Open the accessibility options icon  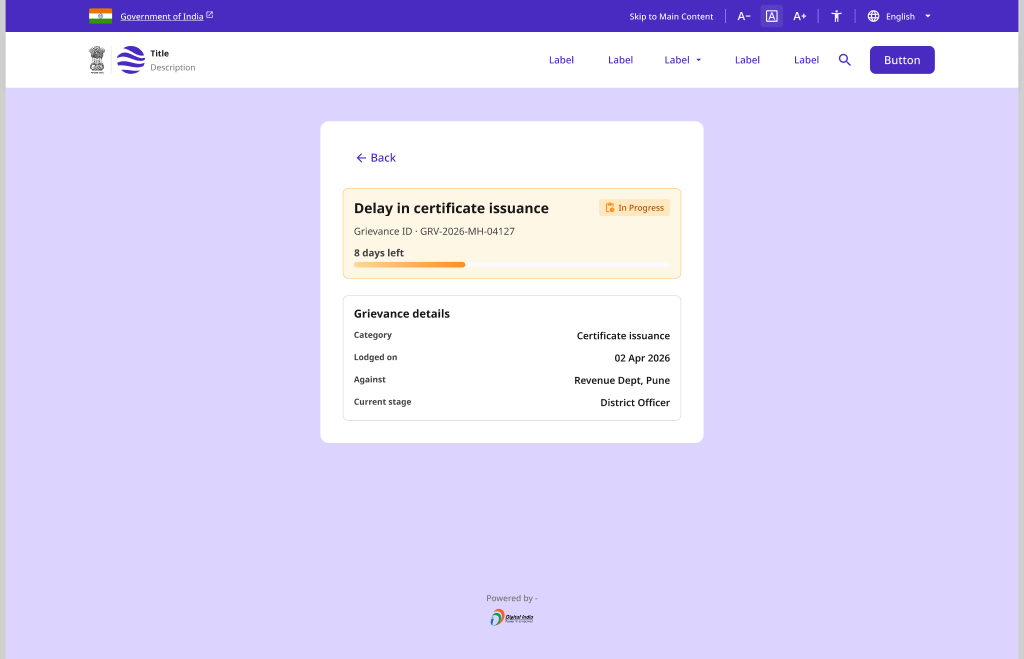836,16
